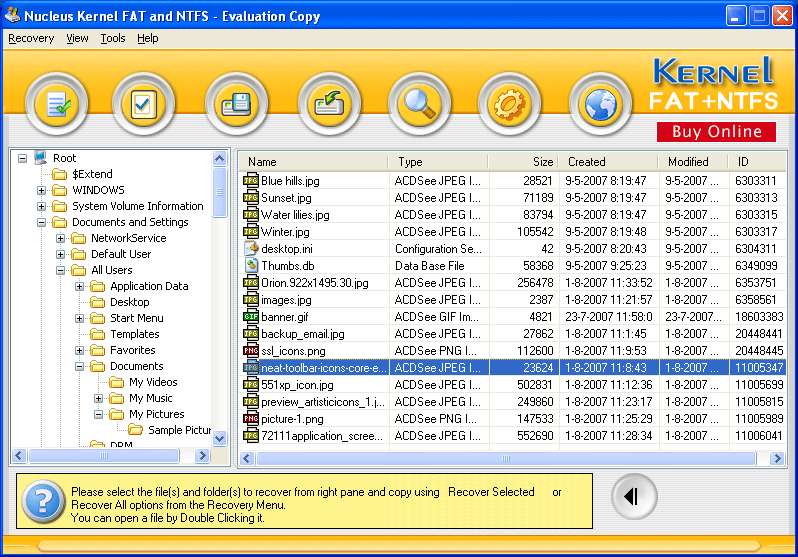The width and height of the screenshot is (798, 557).
Task: Sort by the Modified column header
Action: (x=693, y=162)
